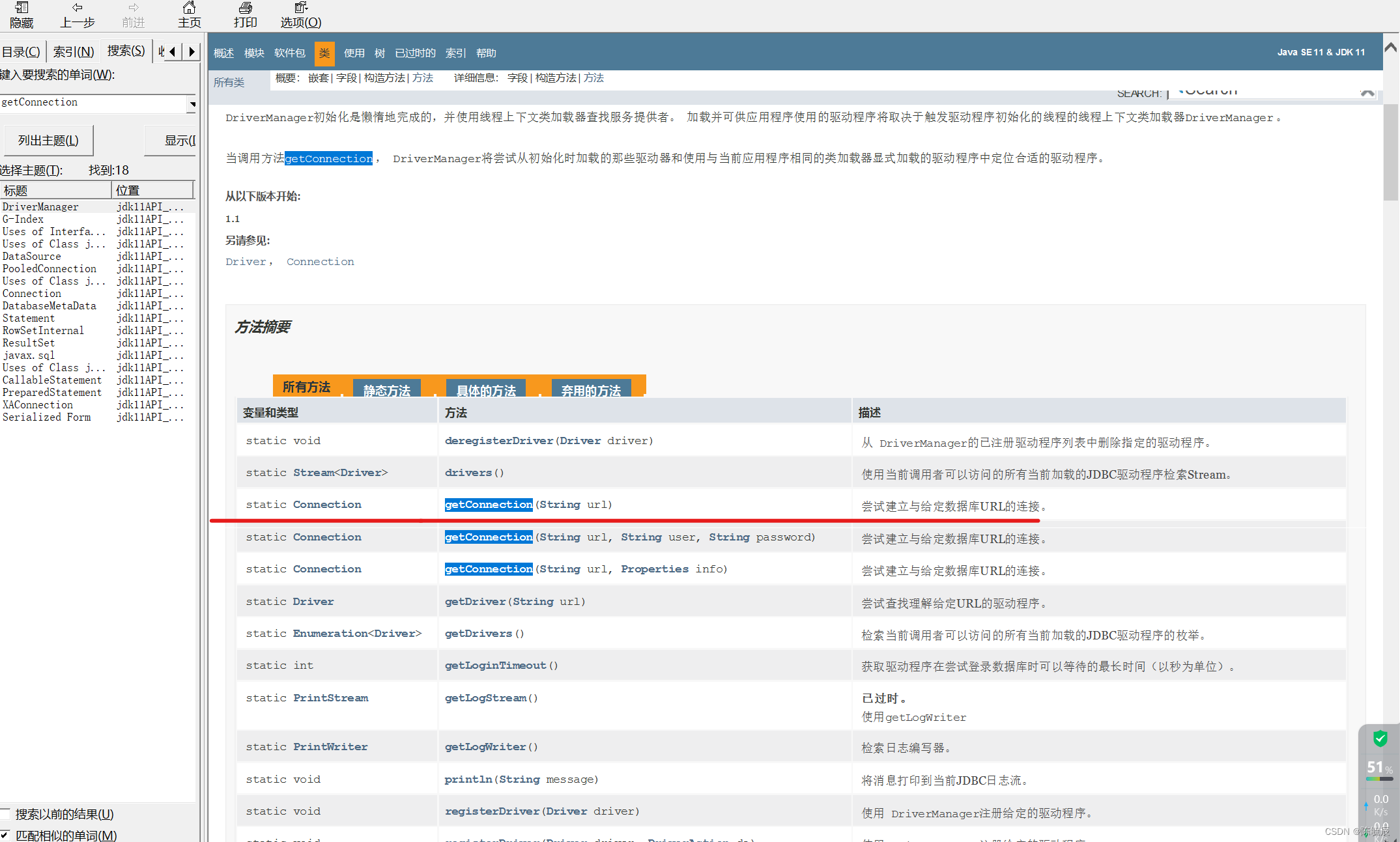Image resolution: width=1400 pixels, height=842 pixels.
Task: Select Statement in search results
Action: pos(29,318)
